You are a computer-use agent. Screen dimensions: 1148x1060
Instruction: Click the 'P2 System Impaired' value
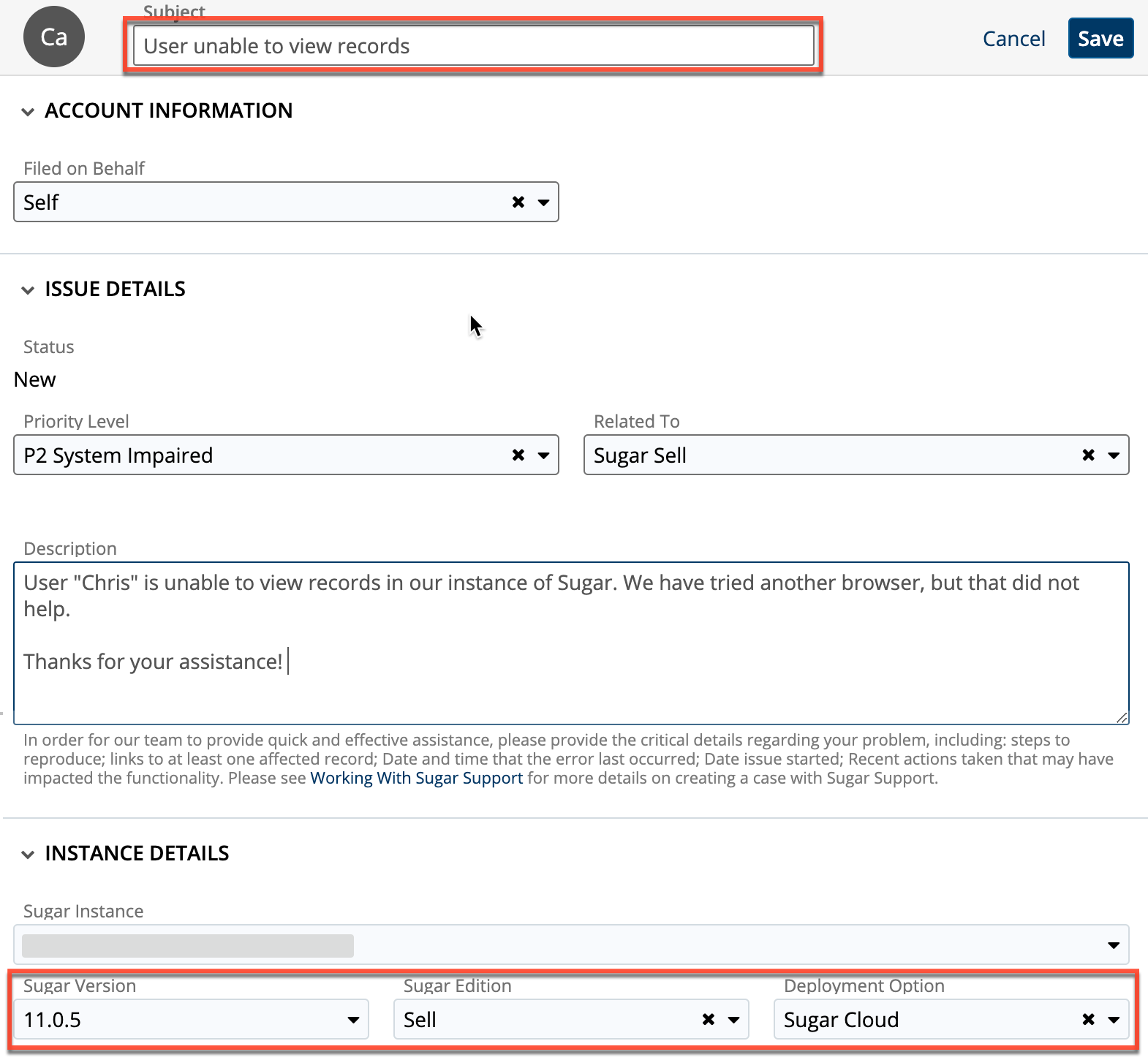(118, 455)
